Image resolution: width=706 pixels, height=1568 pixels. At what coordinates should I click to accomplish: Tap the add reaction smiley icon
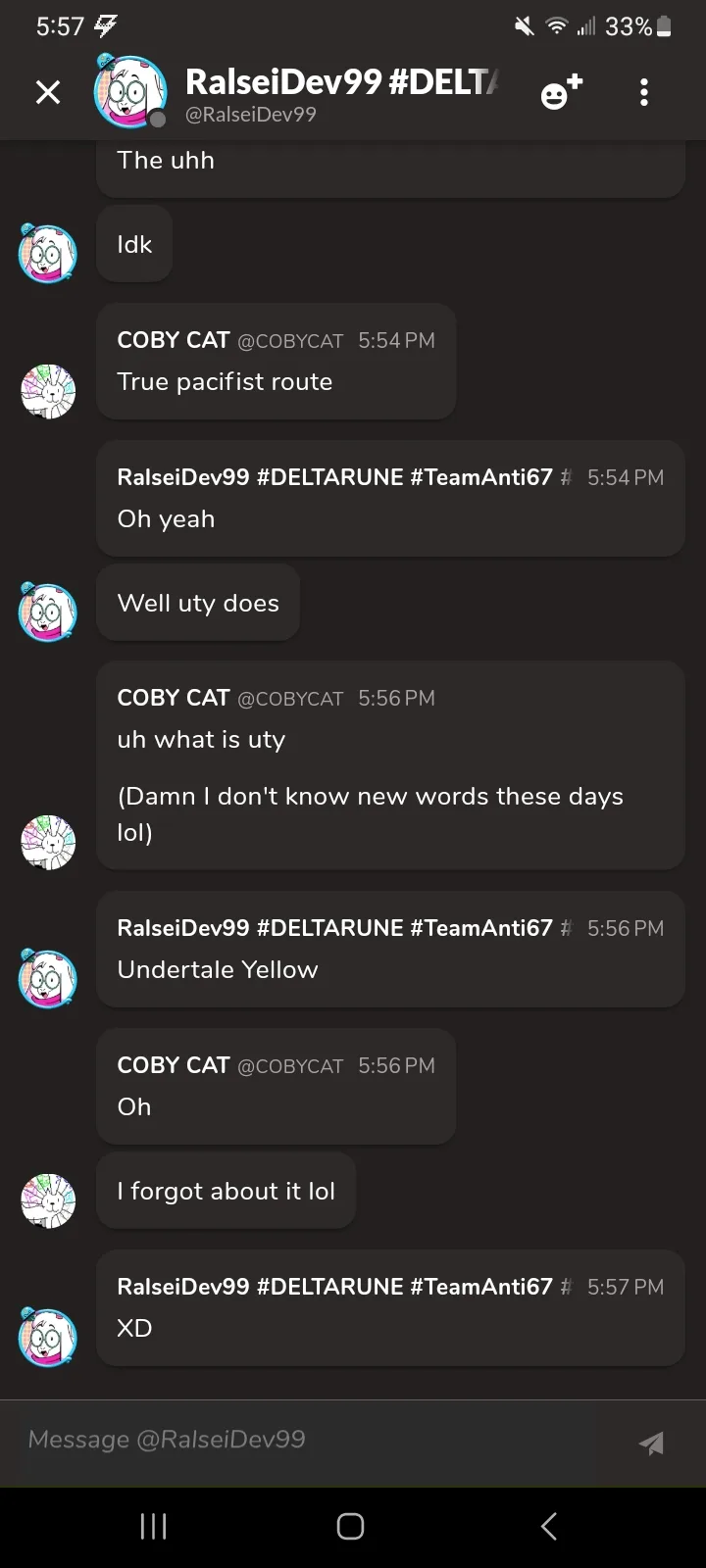click(x=561, y=91)
